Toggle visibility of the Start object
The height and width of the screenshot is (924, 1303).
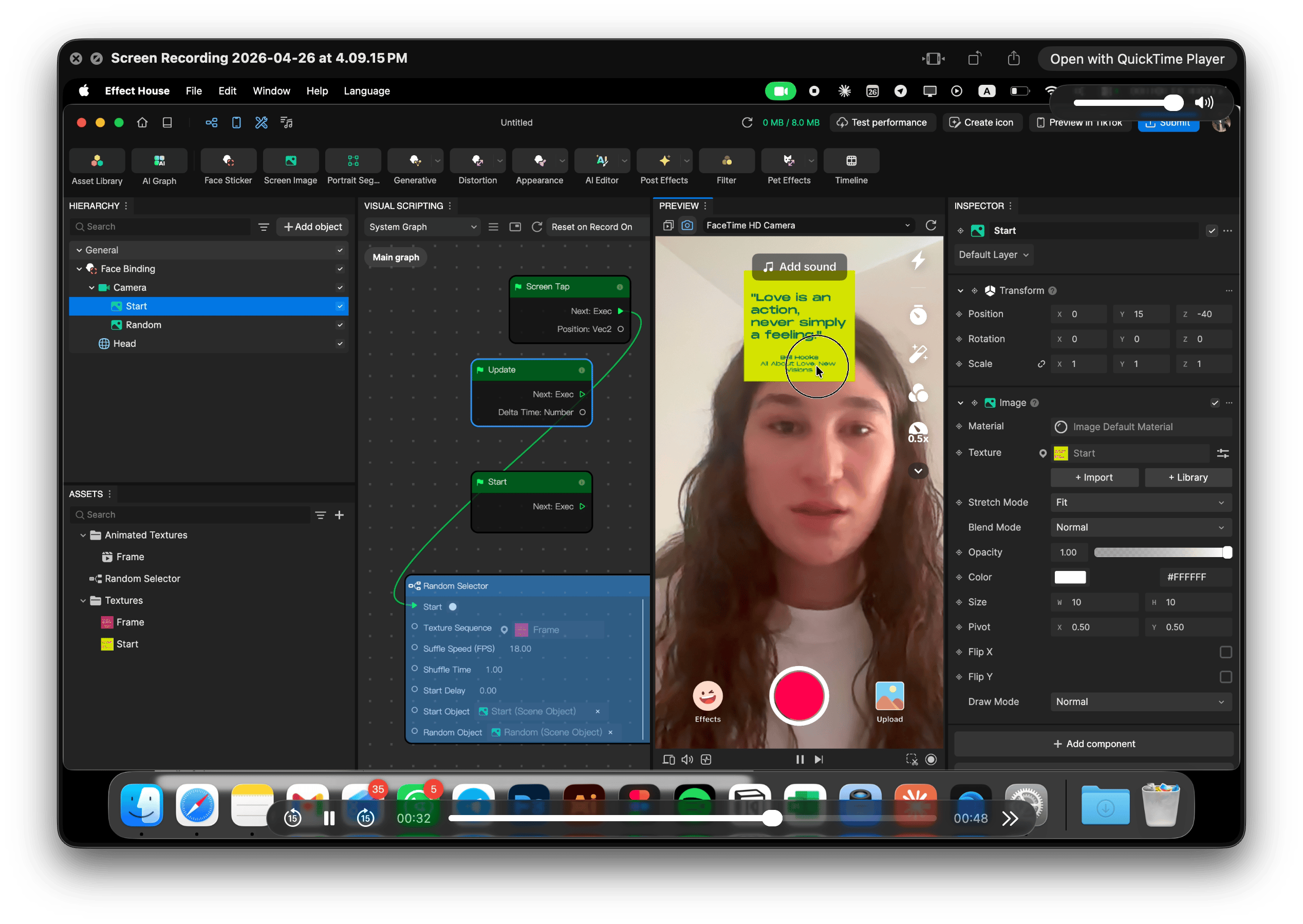(x=340, y=306)
